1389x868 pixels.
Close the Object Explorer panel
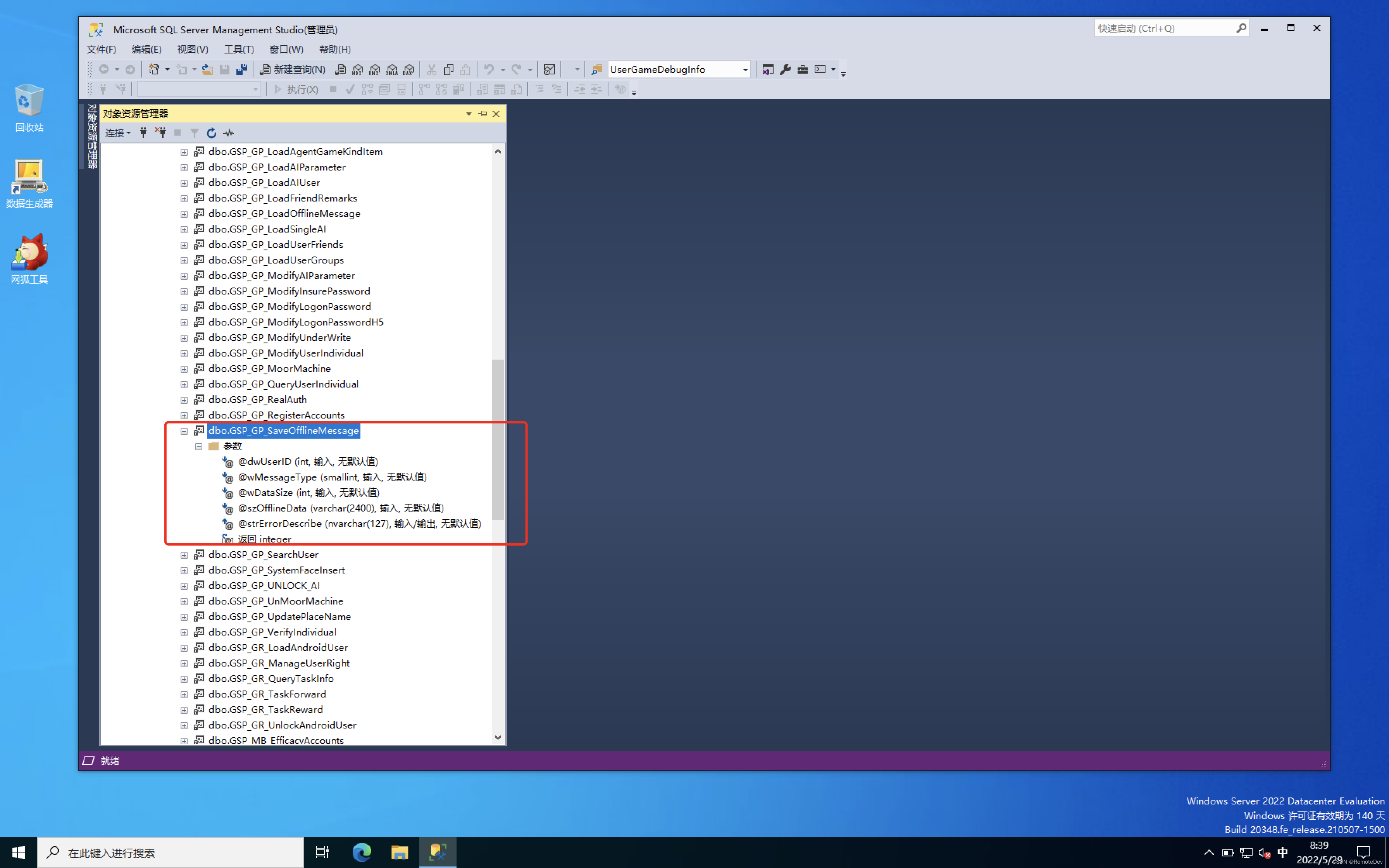pos(496,114)
